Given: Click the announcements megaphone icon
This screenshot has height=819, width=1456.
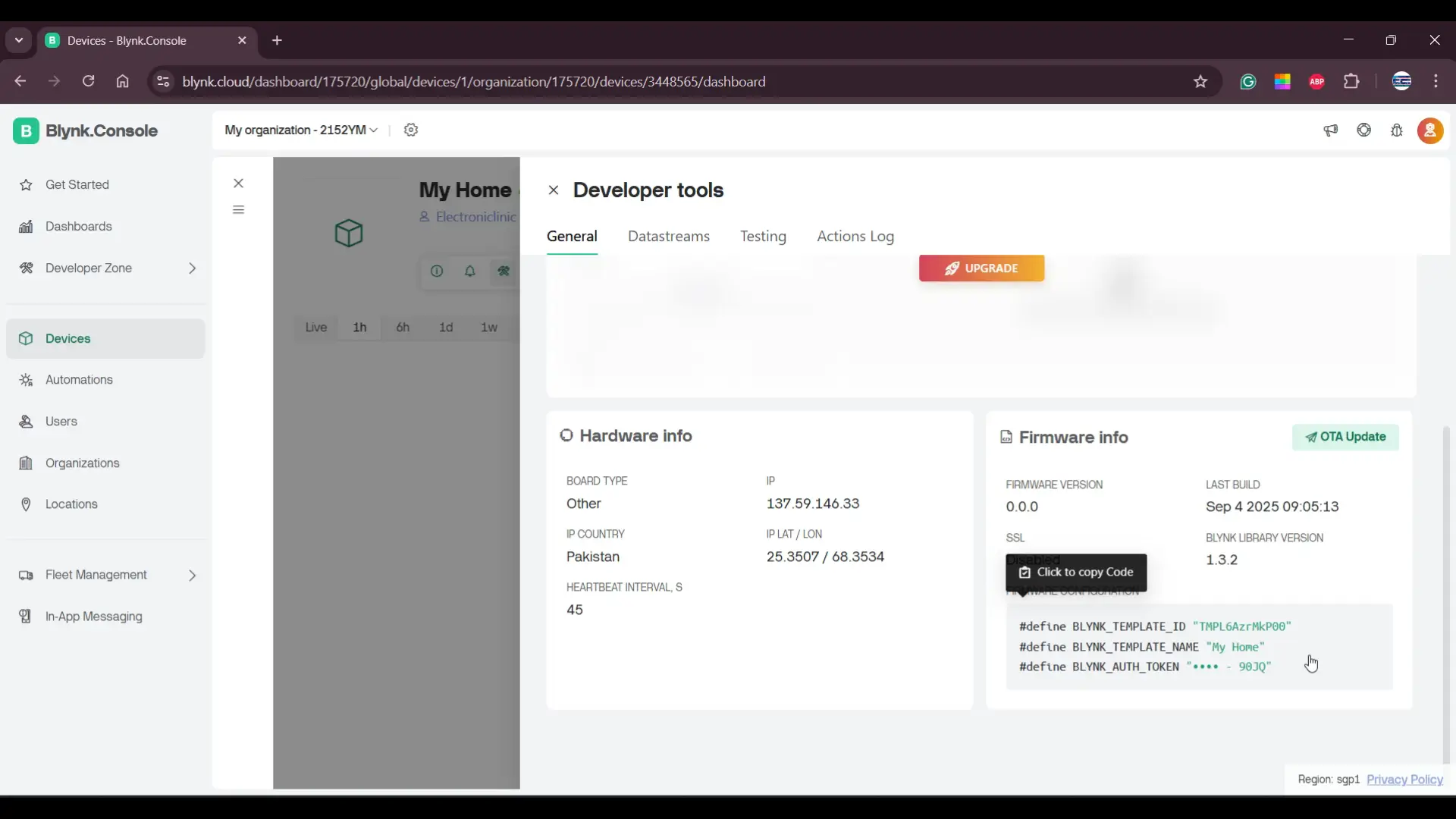Looking at the screenshot, I should click(1331, 130).
